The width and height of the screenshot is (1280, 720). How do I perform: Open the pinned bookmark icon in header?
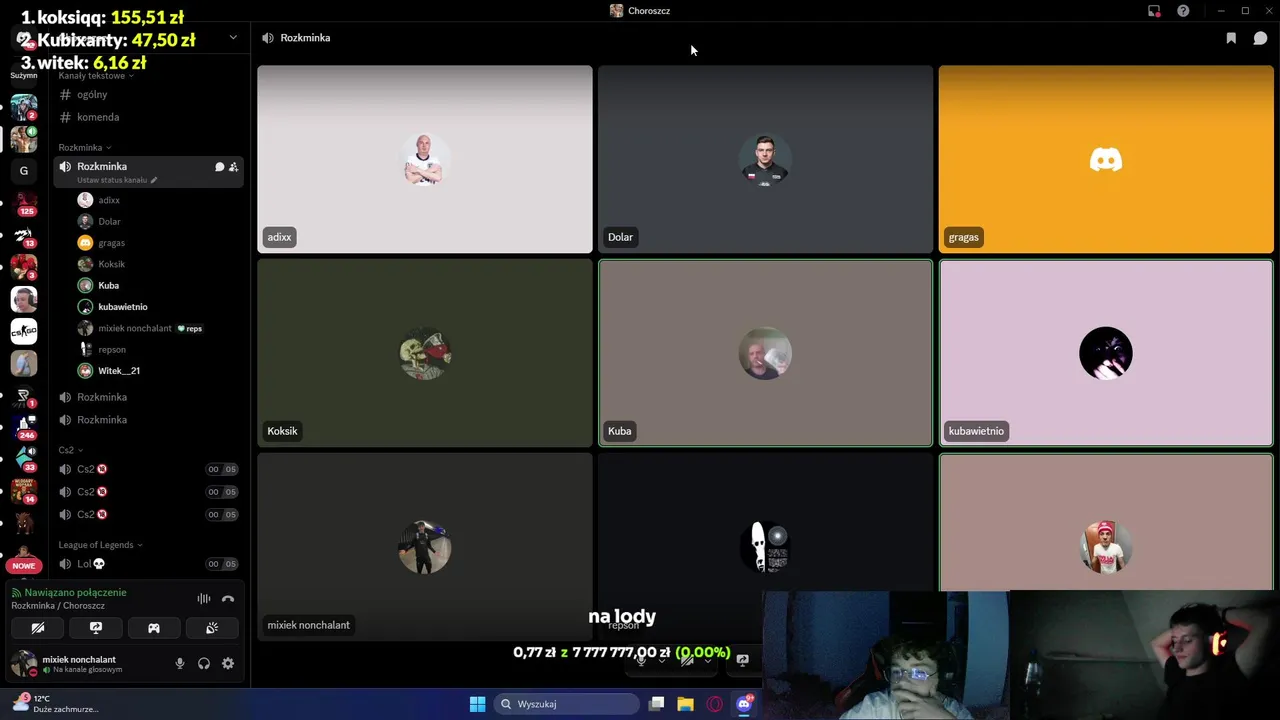click(1231, 38)
